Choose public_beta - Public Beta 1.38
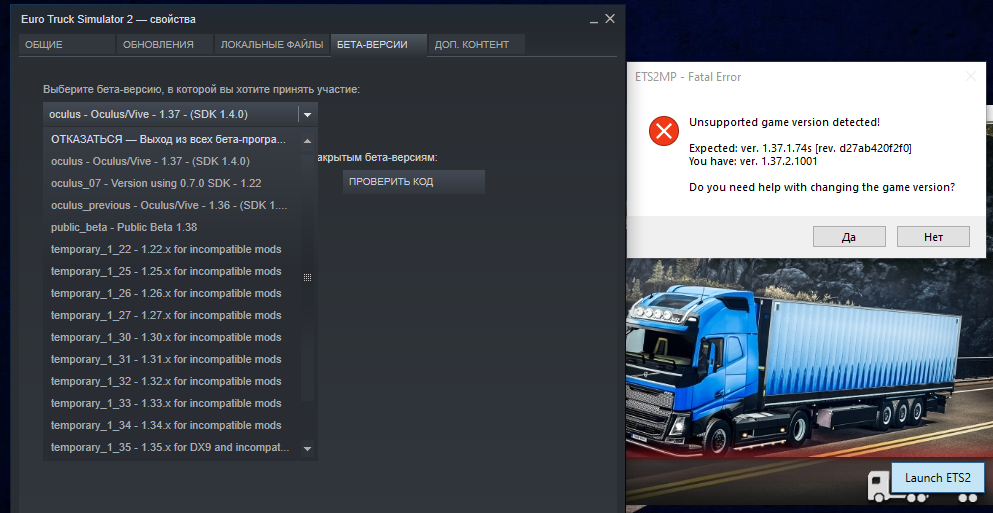This screenshot has width=993, height=513. 172,227
